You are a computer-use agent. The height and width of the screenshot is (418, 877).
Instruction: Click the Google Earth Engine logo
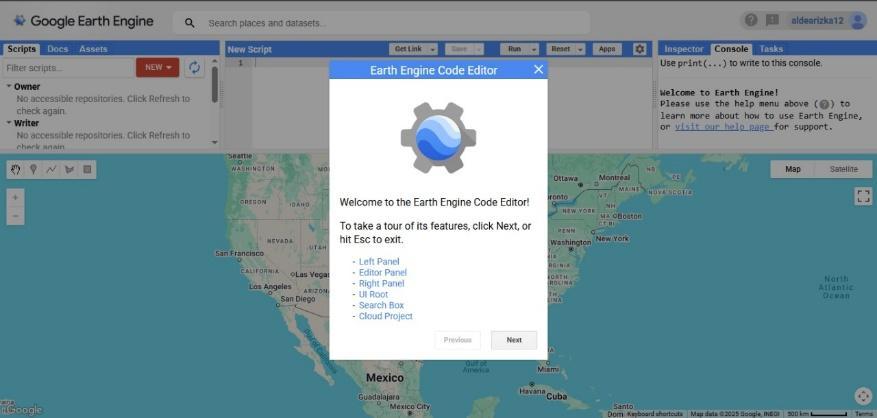83,21
